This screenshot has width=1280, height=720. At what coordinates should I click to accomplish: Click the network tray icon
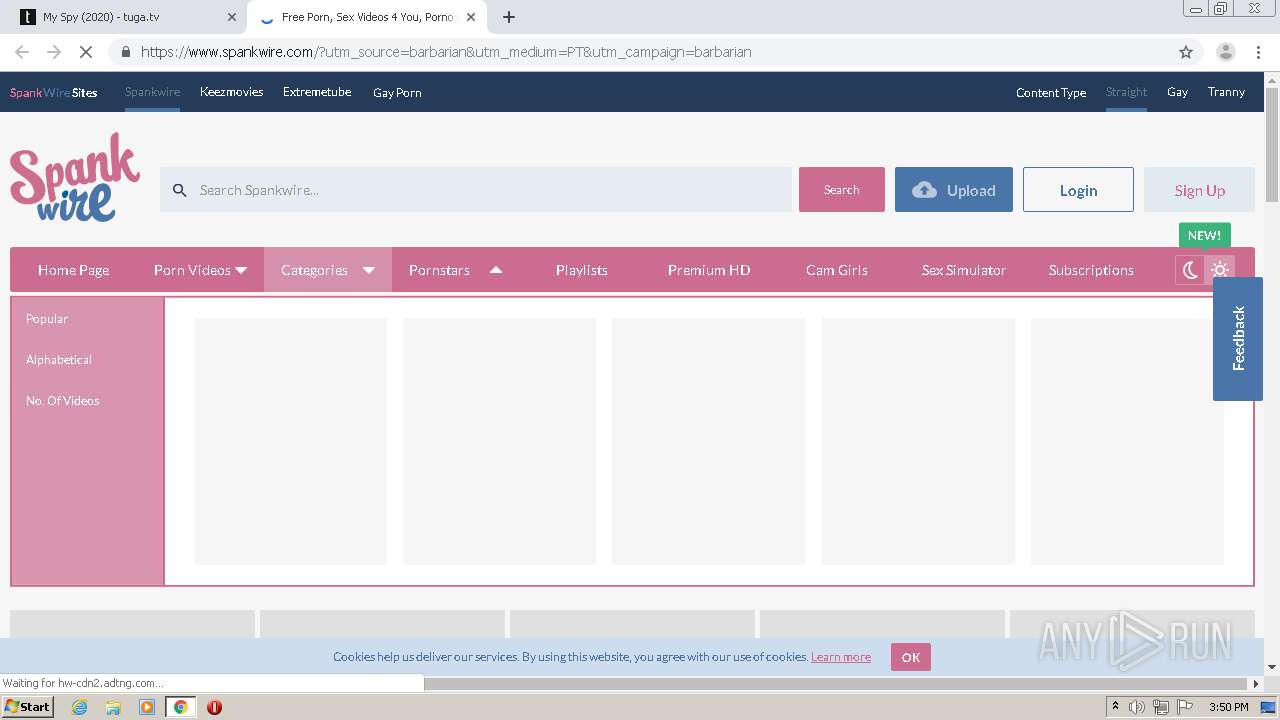[x=1161, y=707]
